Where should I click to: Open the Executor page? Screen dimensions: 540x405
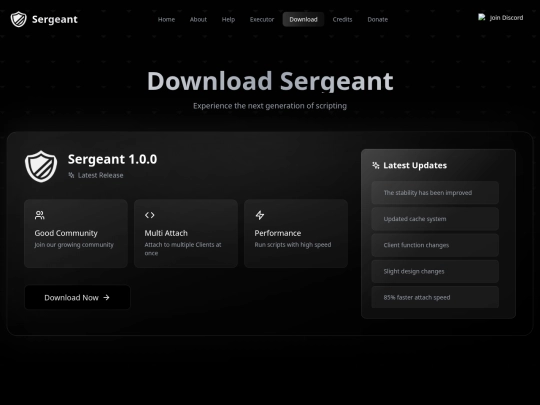click(x=262, y=19)
